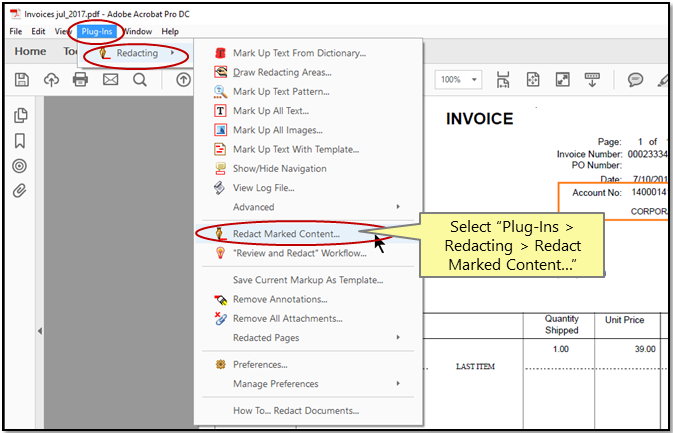Click the Quantity Shipped column header
This screenshot has width=673, height=433.
coord(561,324)
